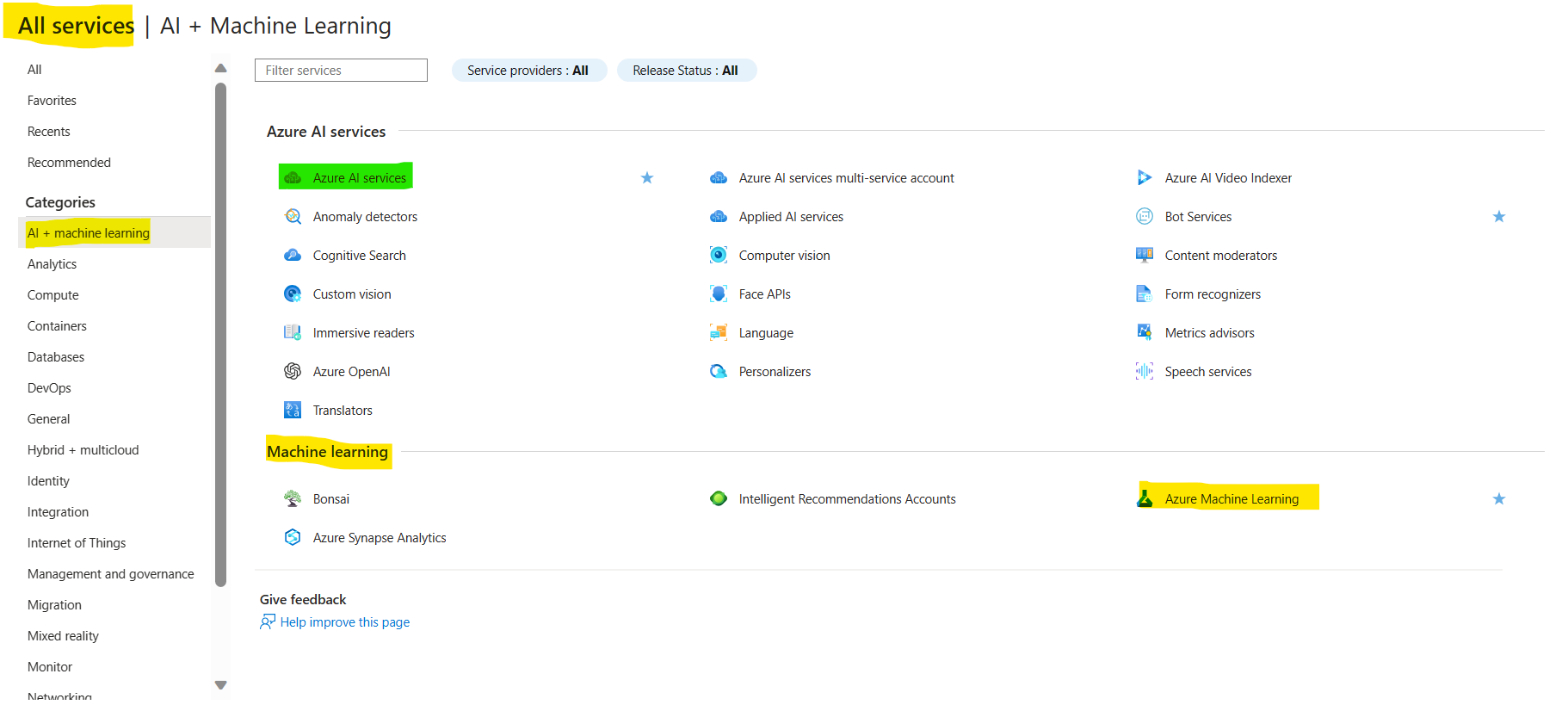The image size is (1568, 711).
Task: Open Recents in the sidebar
Action: coord(49,132)
